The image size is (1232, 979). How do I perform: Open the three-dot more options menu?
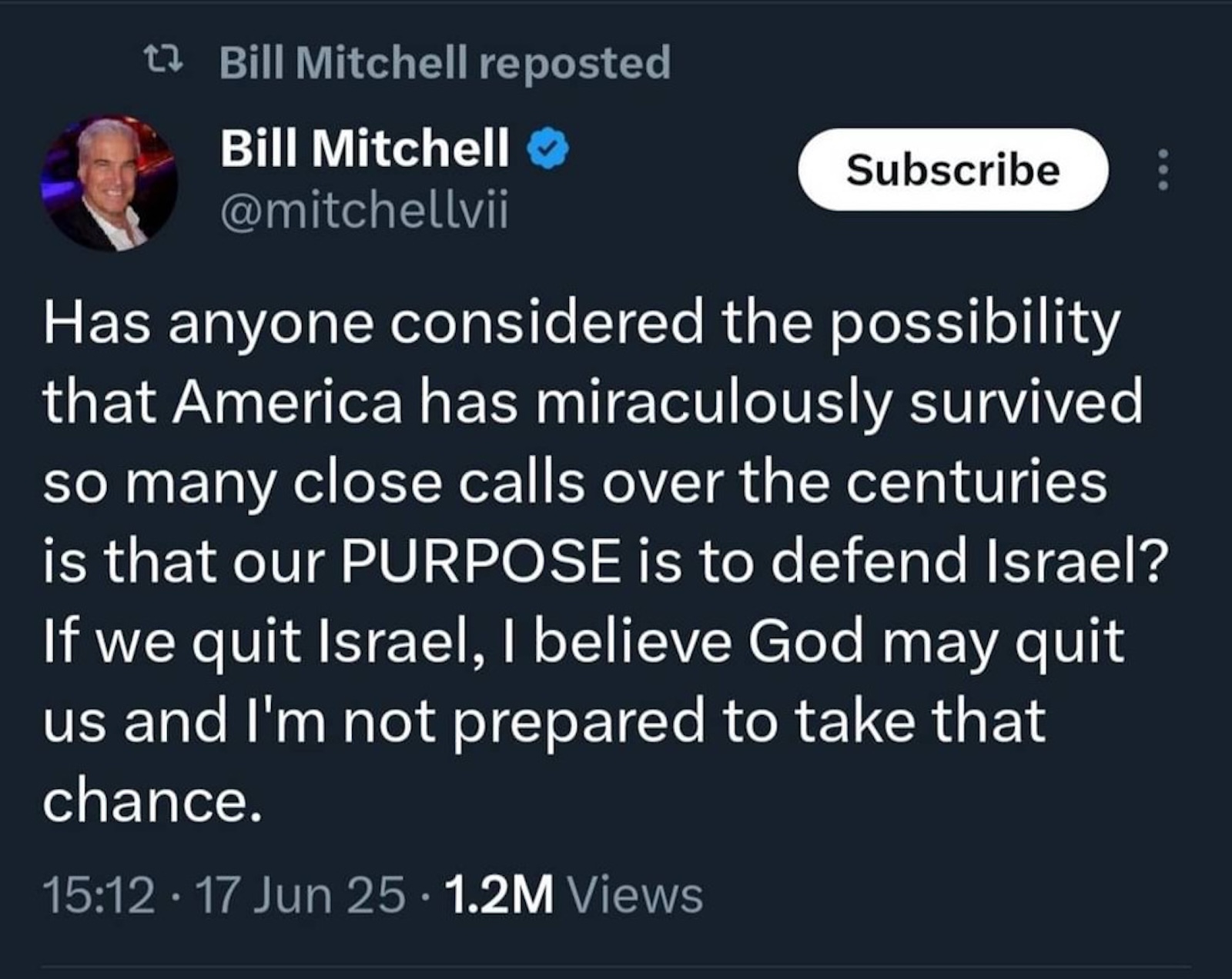(x=1163, y=170)
